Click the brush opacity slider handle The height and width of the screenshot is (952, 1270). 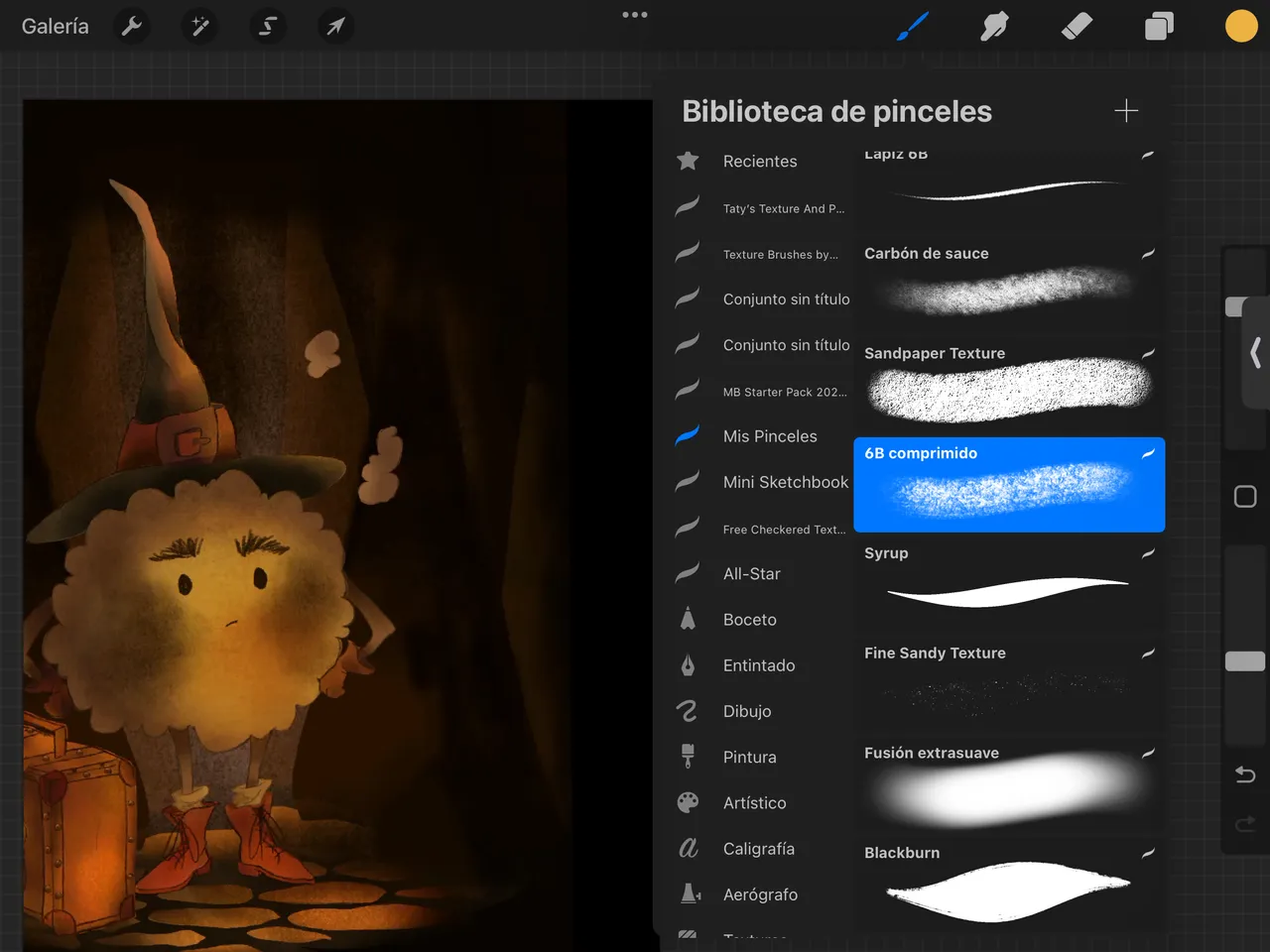tap(1245, 661)
